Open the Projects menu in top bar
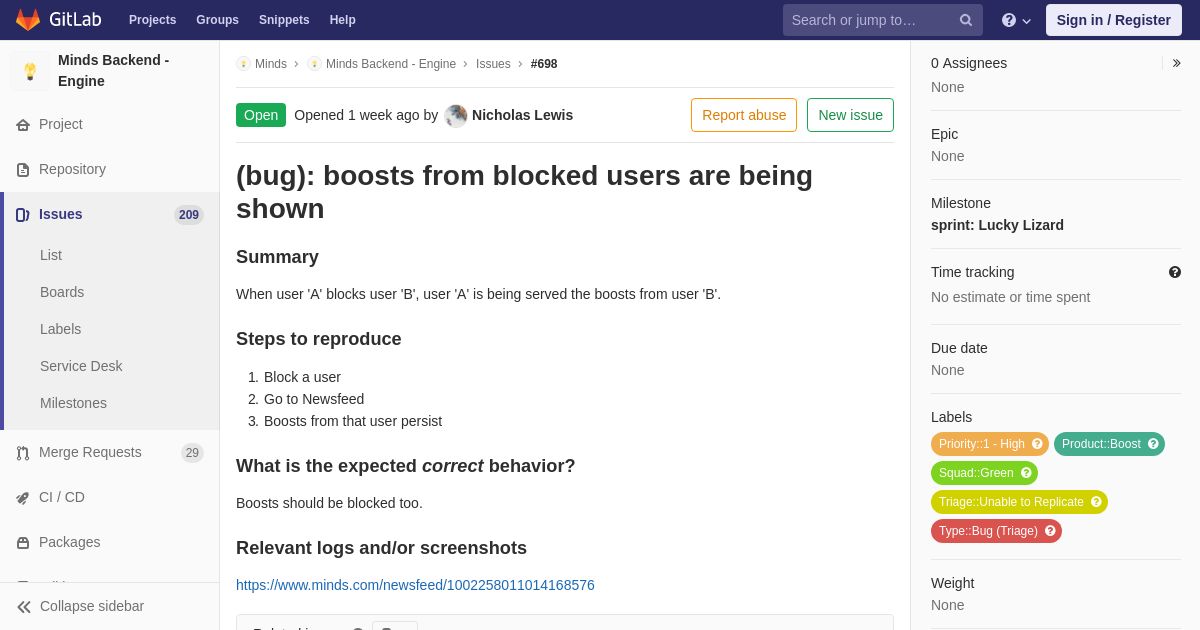This screenshot has width=1200, height=630. [x=152, y=20]
